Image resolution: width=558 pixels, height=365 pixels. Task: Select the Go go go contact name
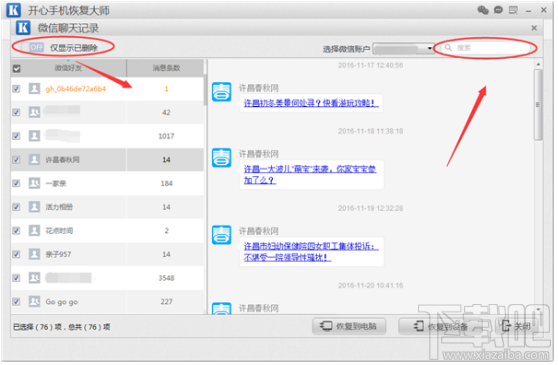pos(62,302)
